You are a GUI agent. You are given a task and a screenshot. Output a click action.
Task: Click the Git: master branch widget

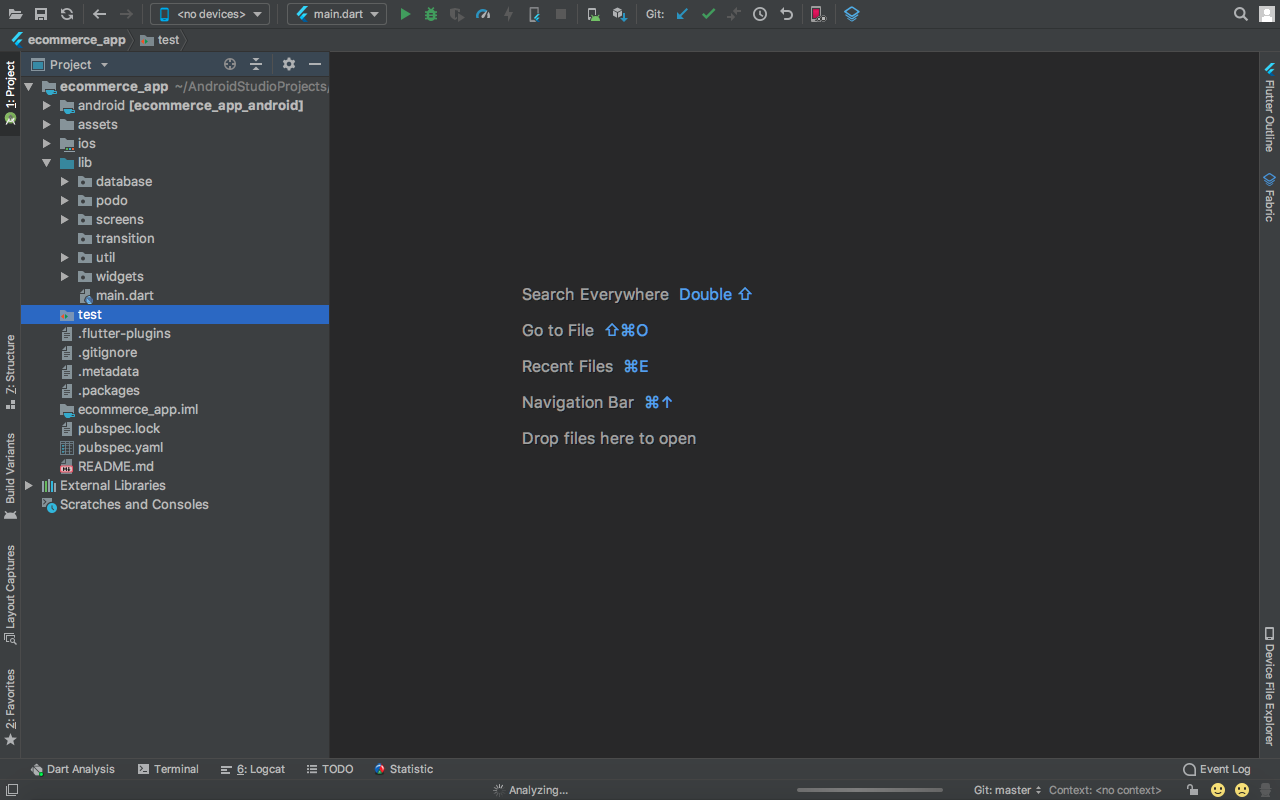[1008, 790]
